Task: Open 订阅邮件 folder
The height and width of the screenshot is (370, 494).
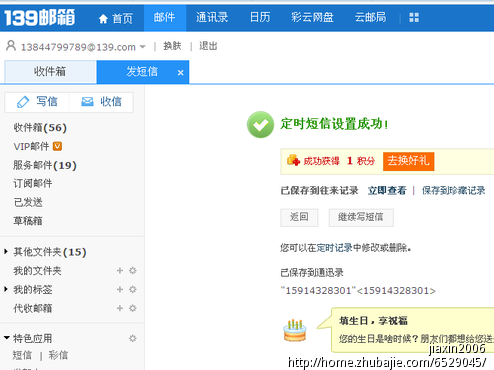Action: pos(33,183)
